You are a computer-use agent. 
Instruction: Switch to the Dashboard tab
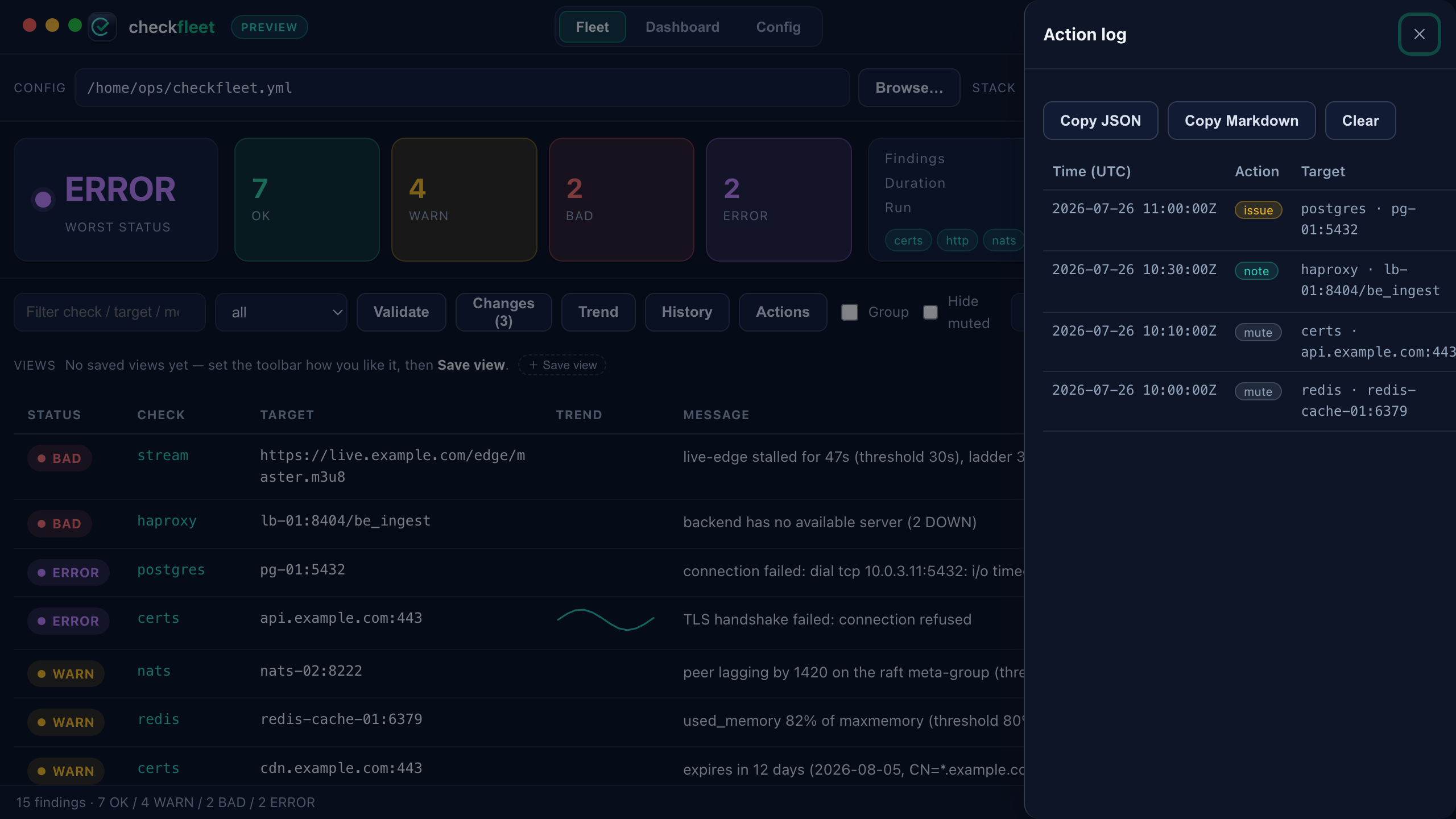coord(682,27)
